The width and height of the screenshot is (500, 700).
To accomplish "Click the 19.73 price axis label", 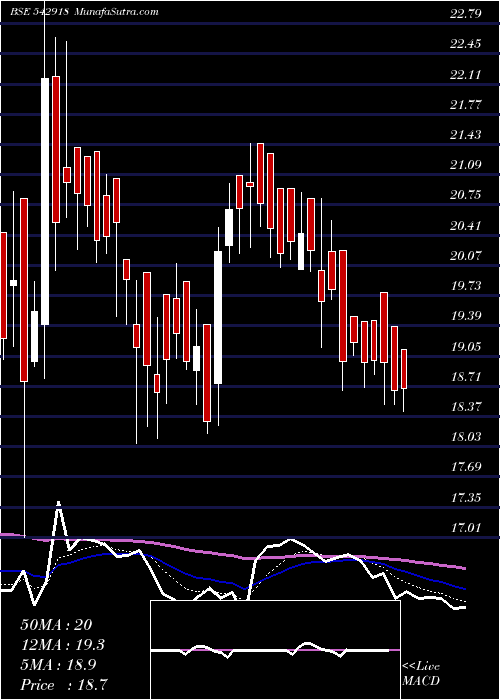I will click(x=466, y=286).
